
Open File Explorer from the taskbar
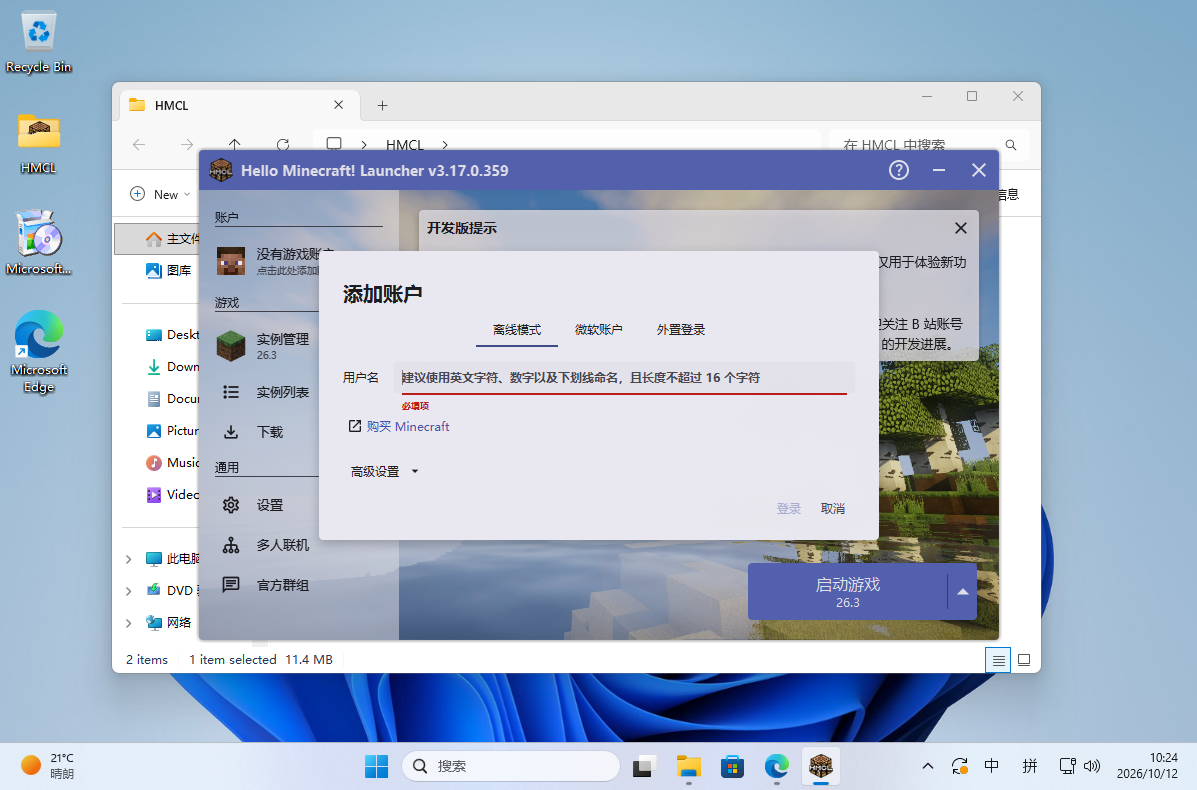click(x=689, y=766)
